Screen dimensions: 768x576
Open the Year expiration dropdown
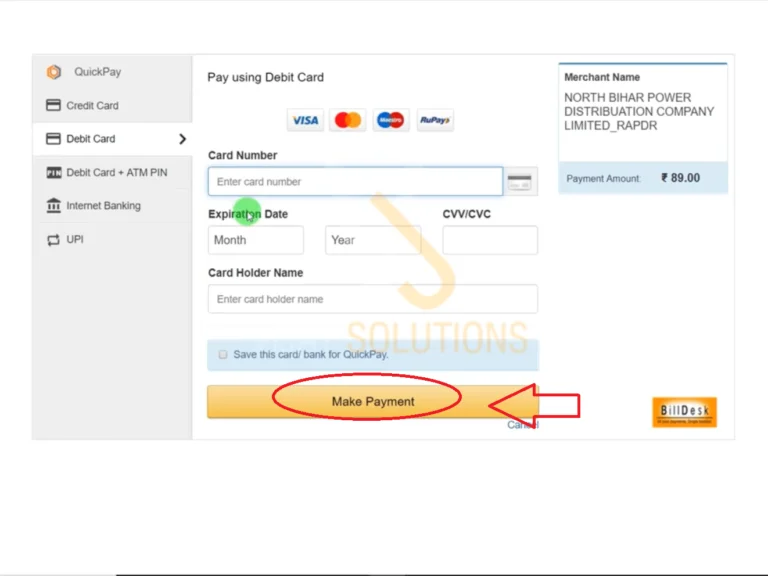click(x=373, y=240)
